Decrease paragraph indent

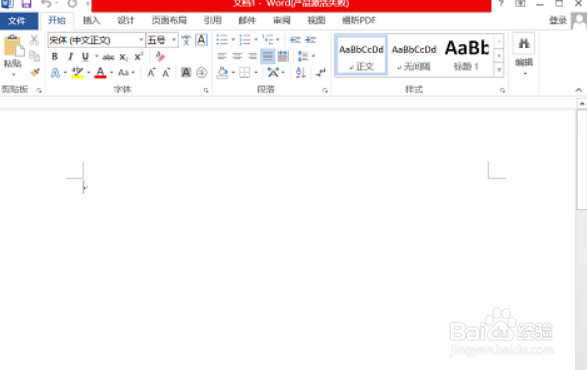coord(295,40)
